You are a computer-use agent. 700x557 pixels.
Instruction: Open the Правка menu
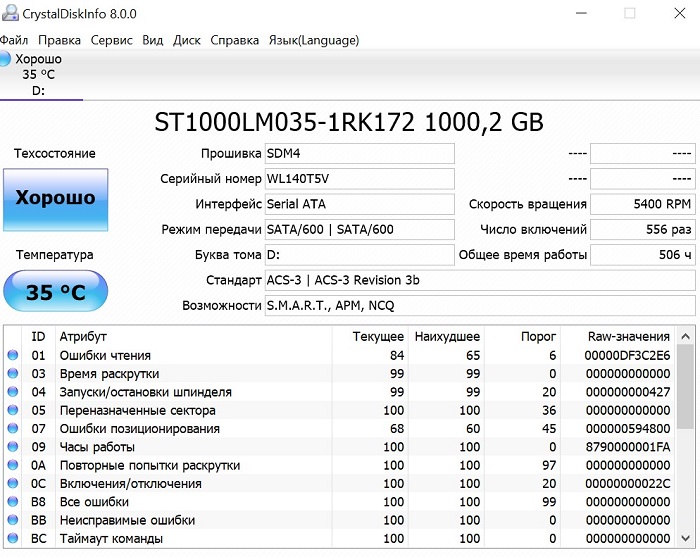59,40
